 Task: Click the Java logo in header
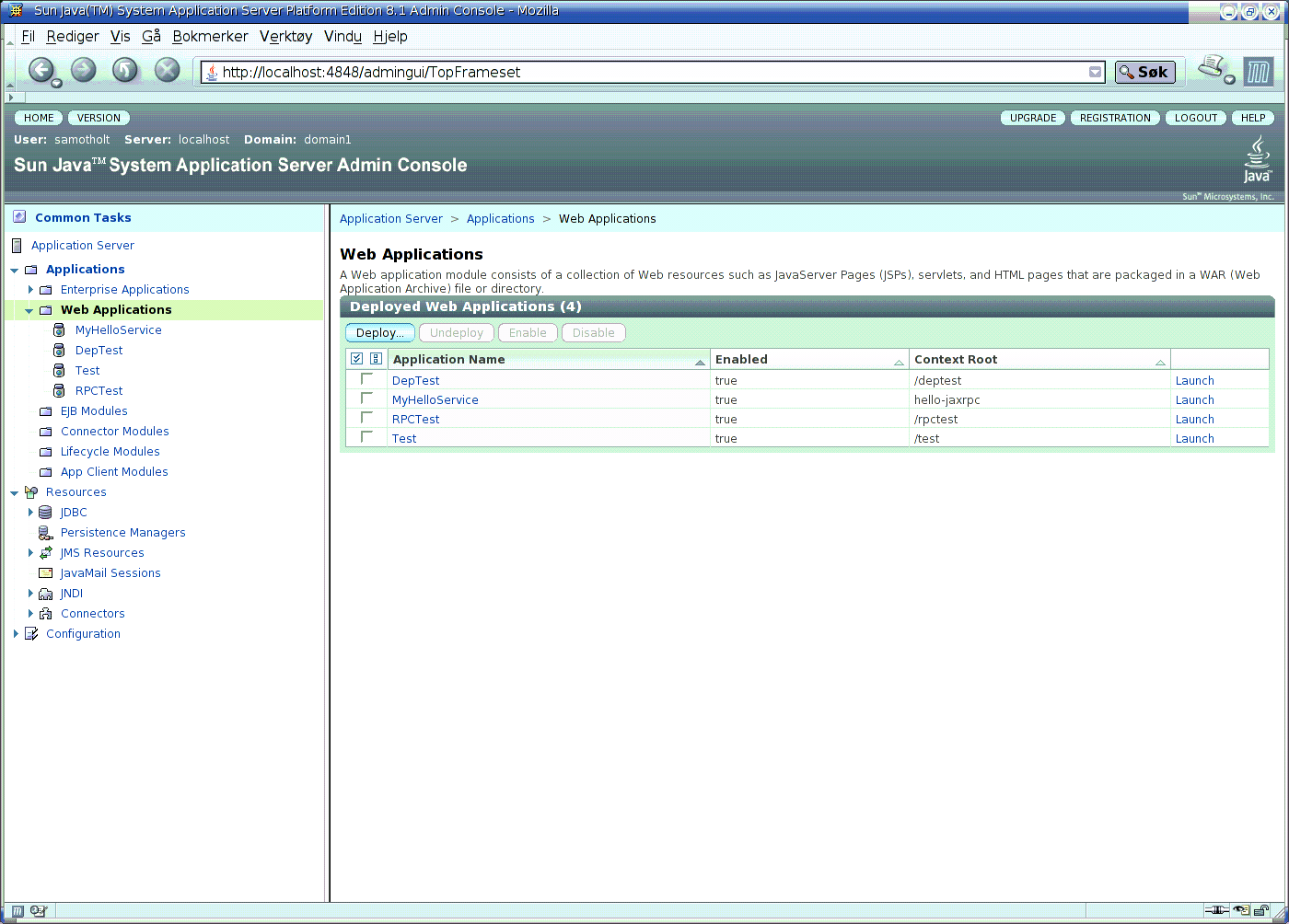tap(1258, 159)
